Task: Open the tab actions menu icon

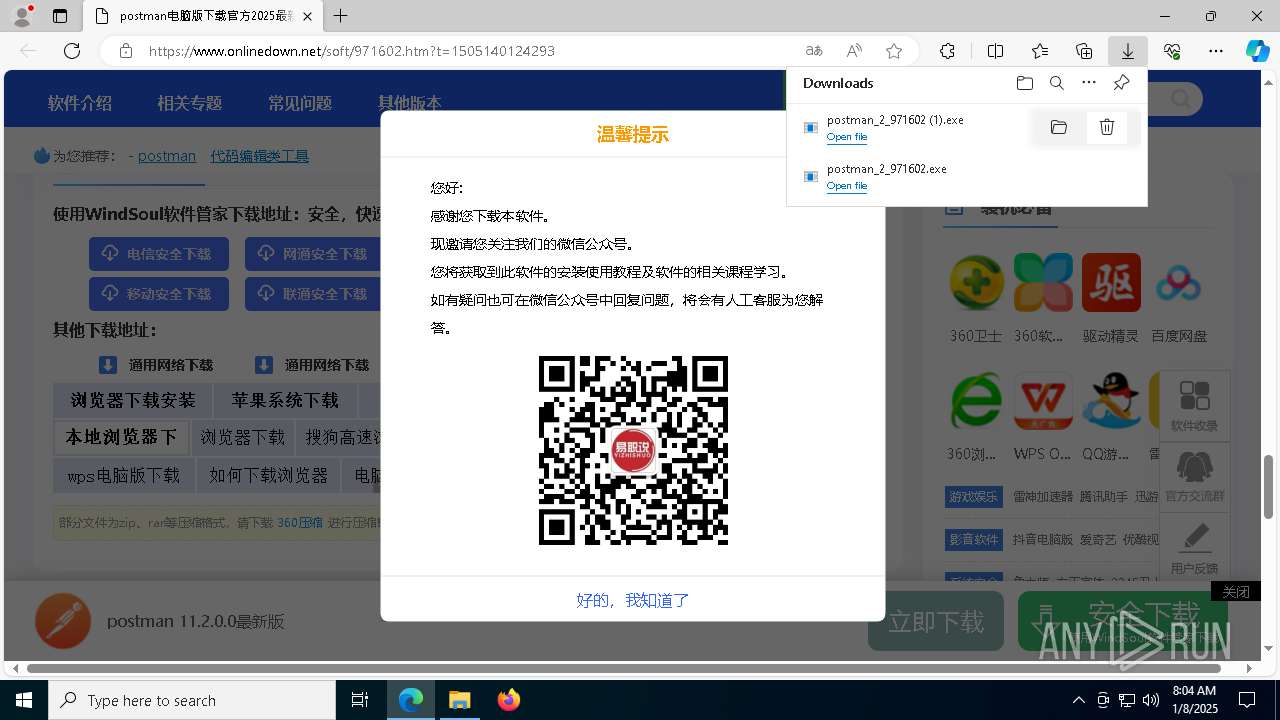Action: click(x=60, y=16)
